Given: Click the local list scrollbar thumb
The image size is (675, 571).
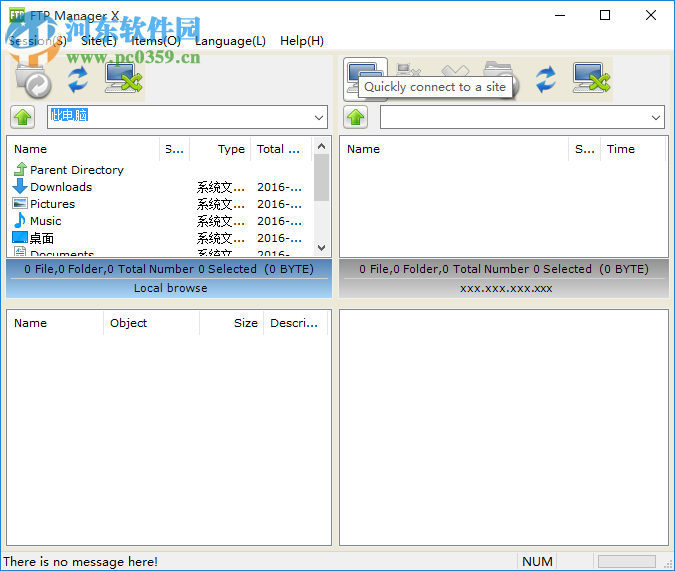Looking at the screenshot, I should coord(321,177).
